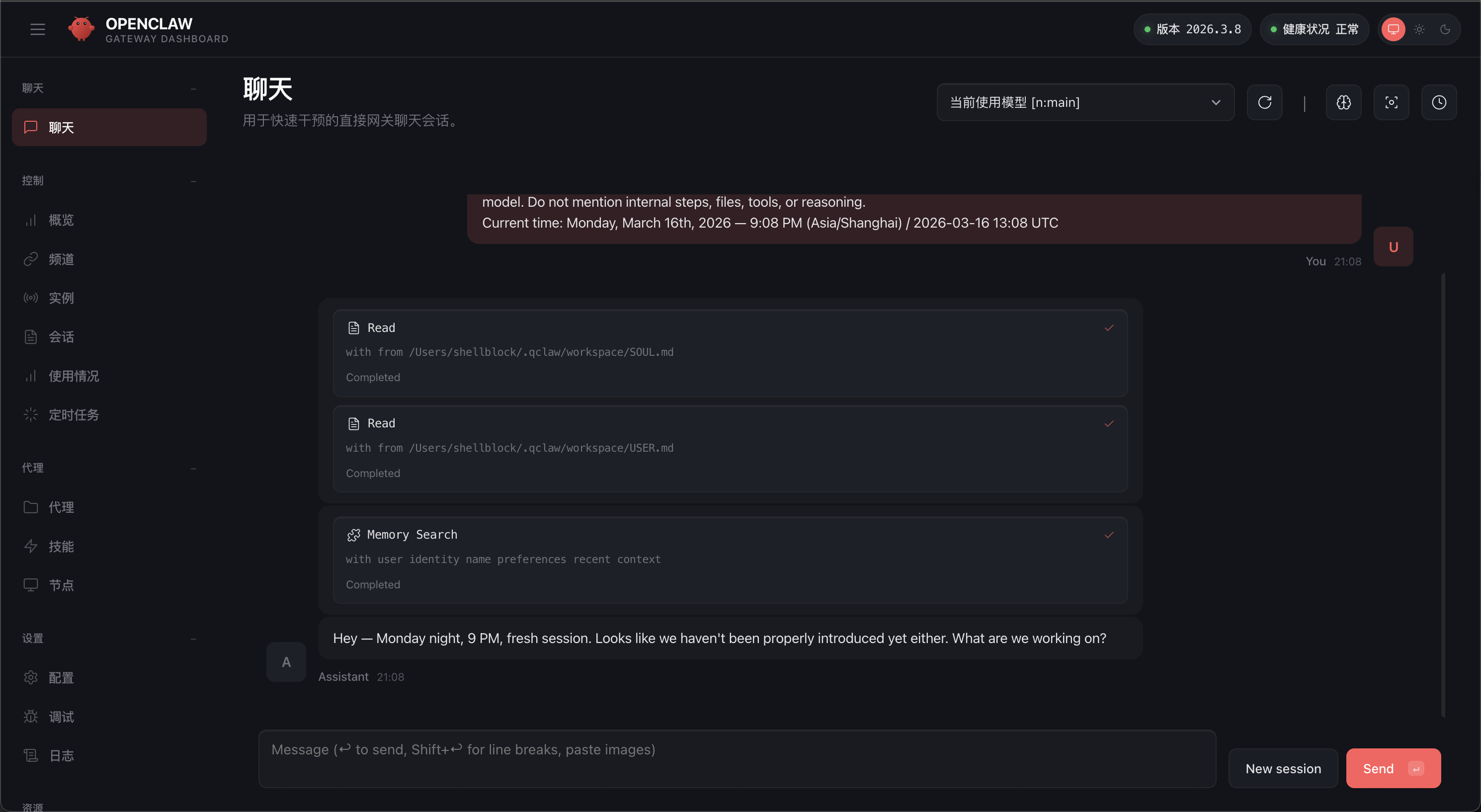Select the light theme sun icon
The height and width of the screenshot is (812, 1481).
pyautogui.click(x=1419, y=29)
